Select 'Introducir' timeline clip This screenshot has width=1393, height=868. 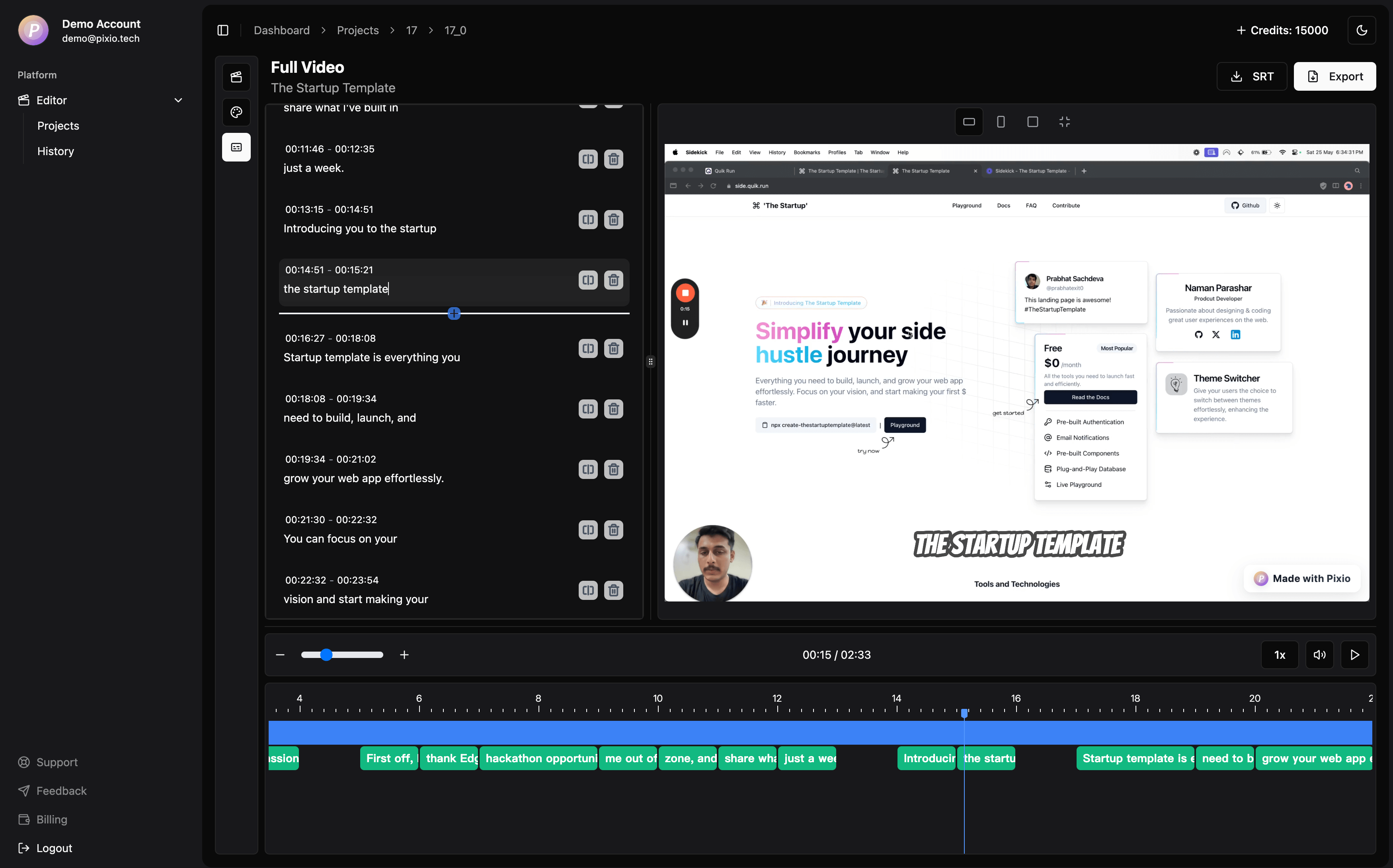coord(926,758)
